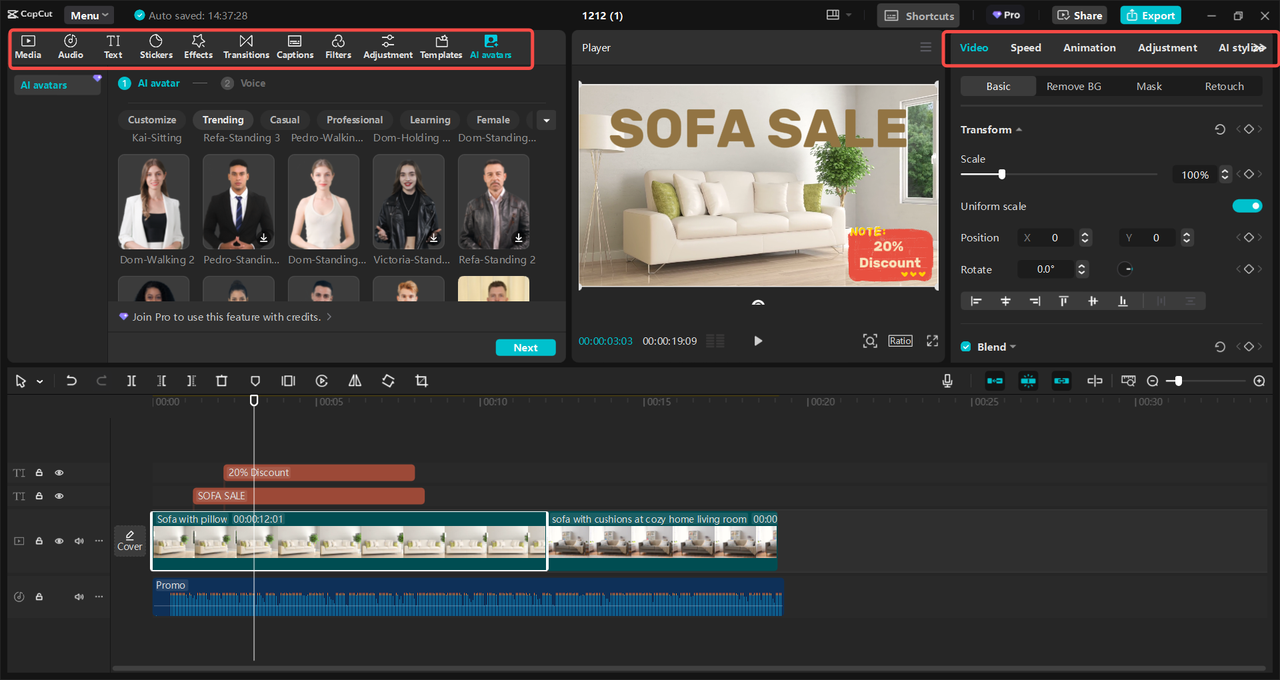The width and height of the screenshot is (1280, 680).
Task: Open the Filters panel
Action: (338, 47)
